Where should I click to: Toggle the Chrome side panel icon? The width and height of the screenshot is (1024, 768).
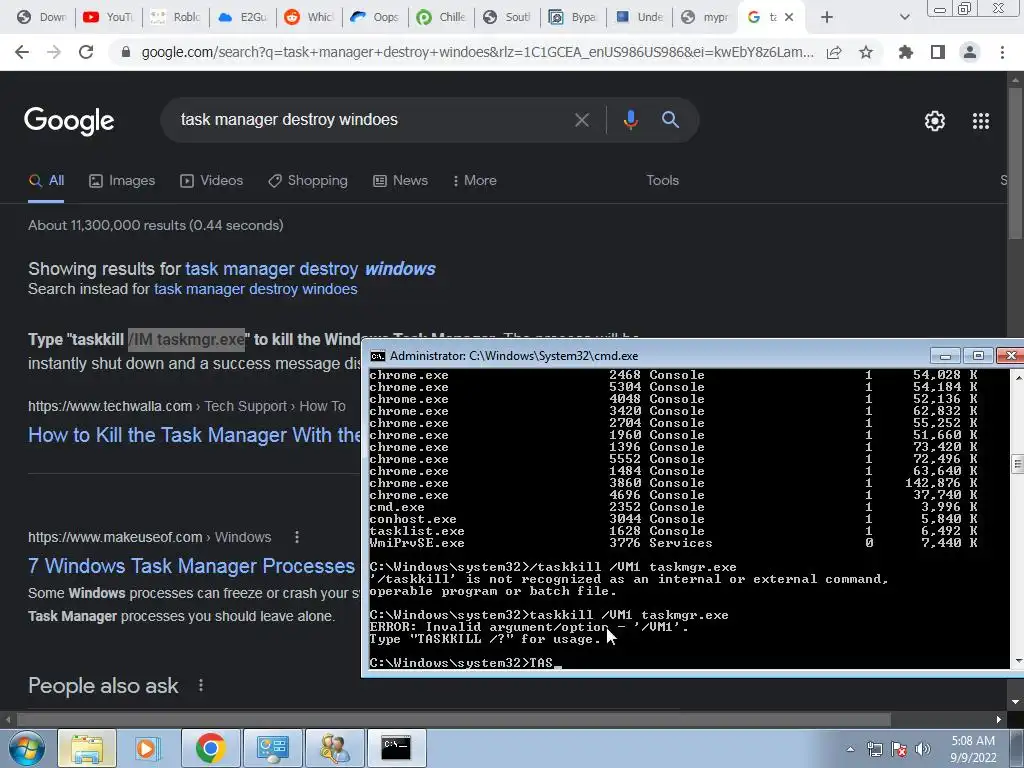pyautogui.click(x=938, y=52)
